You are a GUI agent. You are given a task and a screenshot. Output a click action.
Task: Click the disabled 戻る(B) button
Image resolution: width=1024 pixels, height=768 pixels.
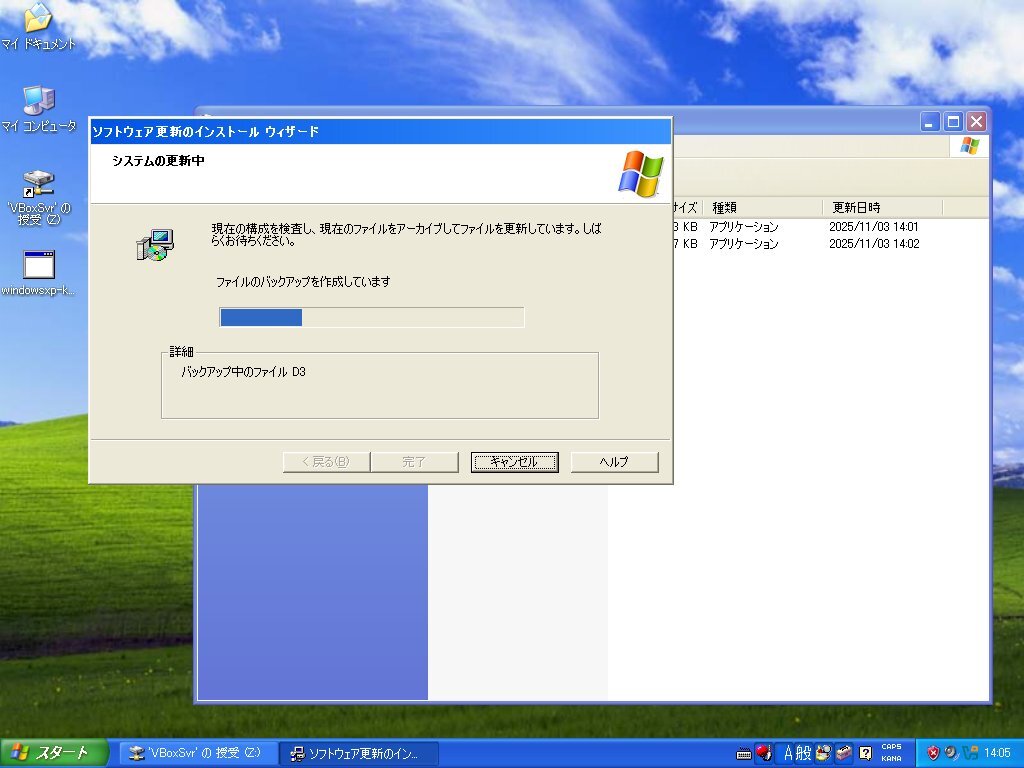point(326,462)
